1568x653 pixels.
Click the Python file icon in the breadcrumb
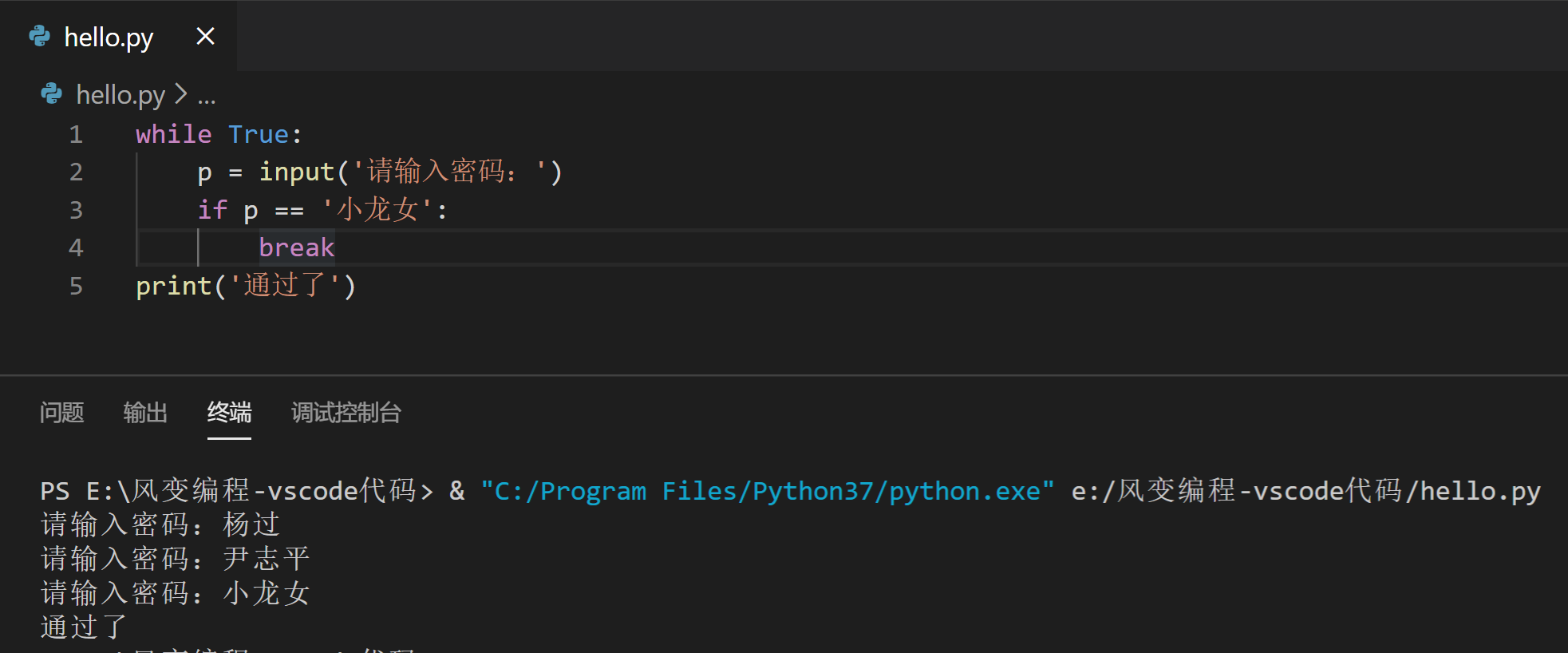[51, 94]
